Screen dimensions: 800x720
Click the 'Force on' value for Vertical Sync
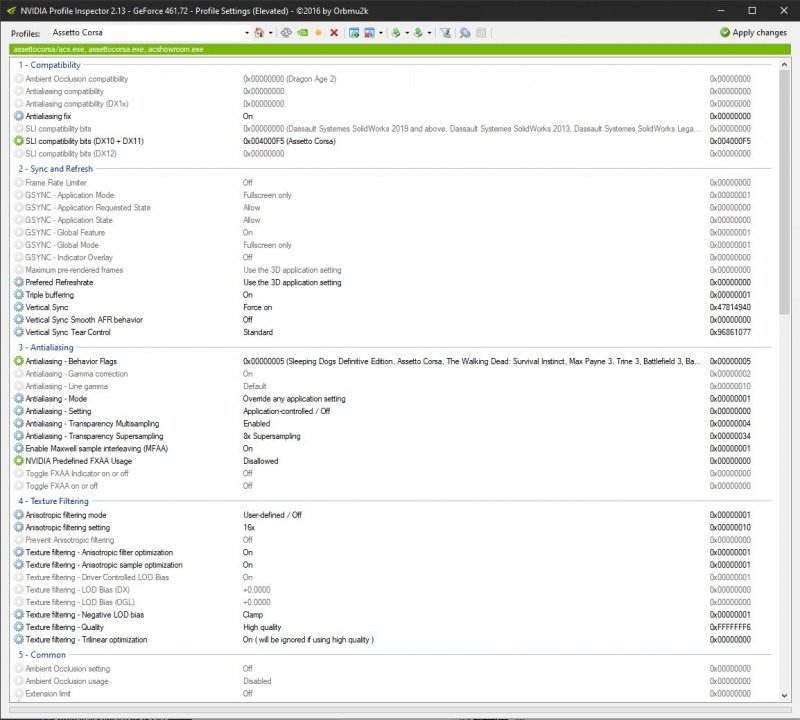258,307
